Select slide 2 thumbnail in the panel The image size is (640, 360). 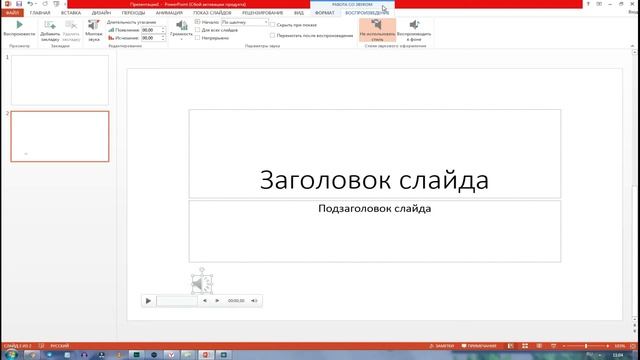[x=60, y=136]
